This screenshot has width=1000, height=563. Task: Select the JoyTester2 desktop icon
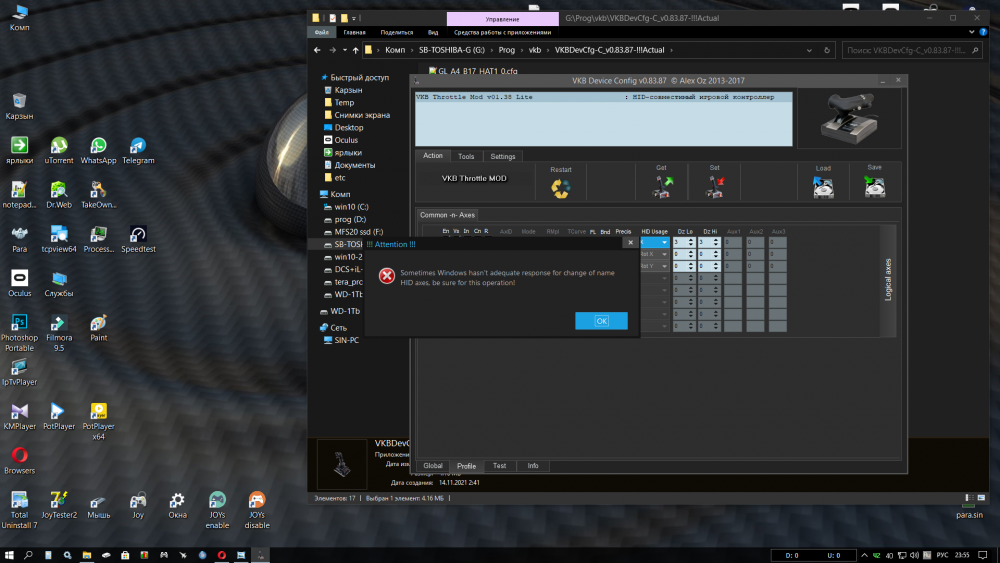click(59, 504)
